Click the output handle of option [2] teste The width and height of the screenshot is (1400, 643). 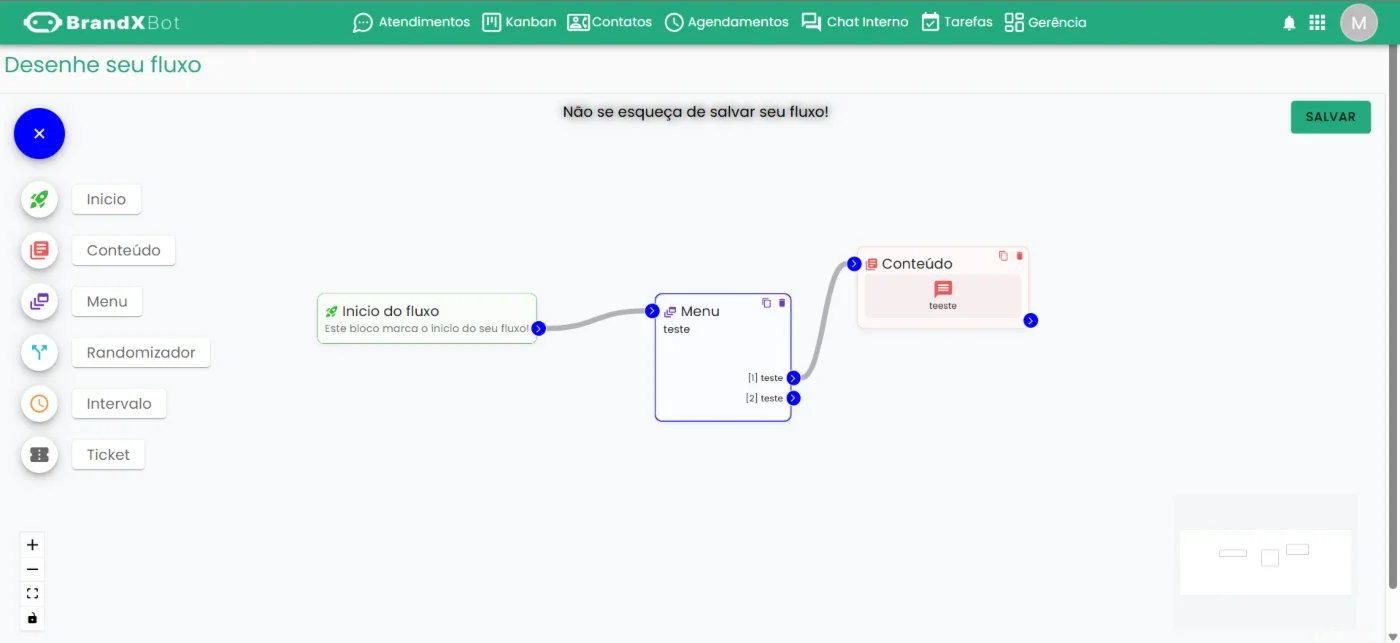(793, 398)
